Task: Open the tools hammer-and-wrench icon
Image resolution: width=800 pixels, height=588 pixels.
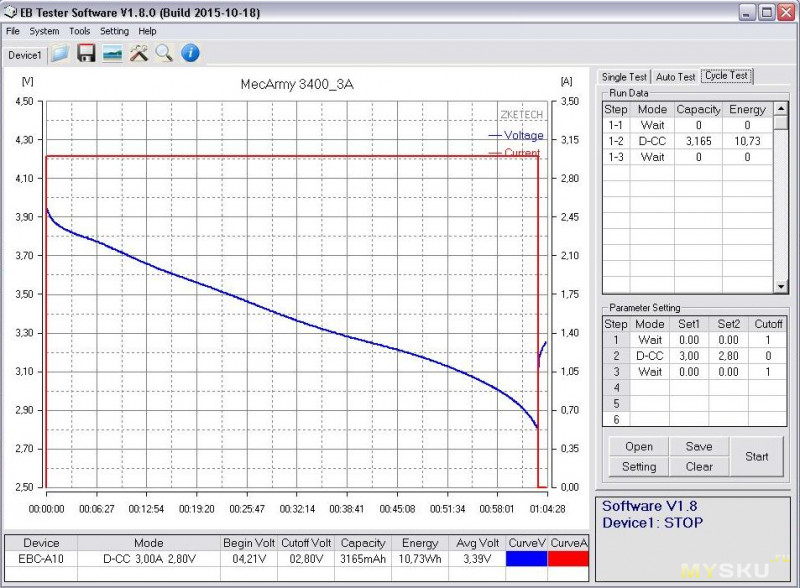Action: (138, 54)
